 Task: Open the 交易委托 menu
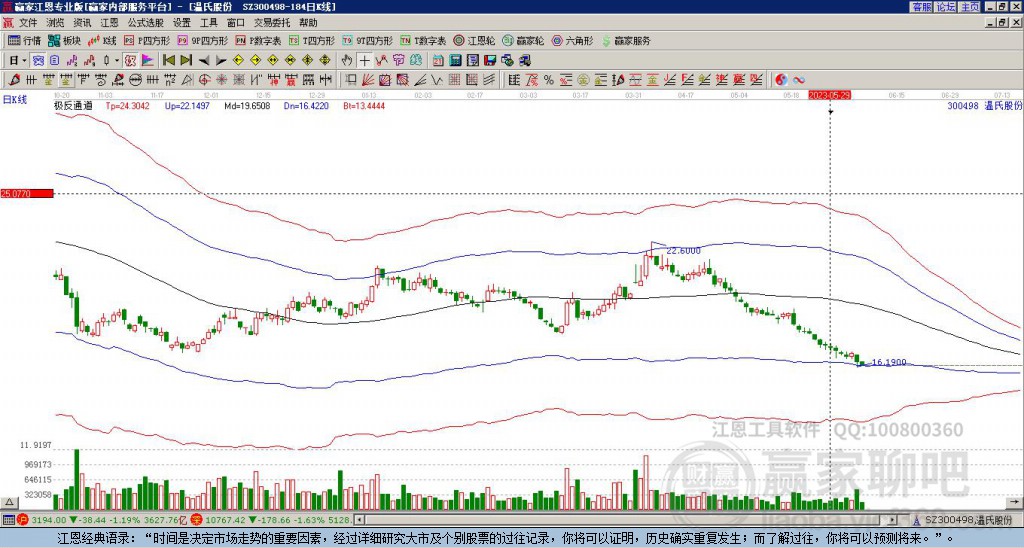click(272, 23)
